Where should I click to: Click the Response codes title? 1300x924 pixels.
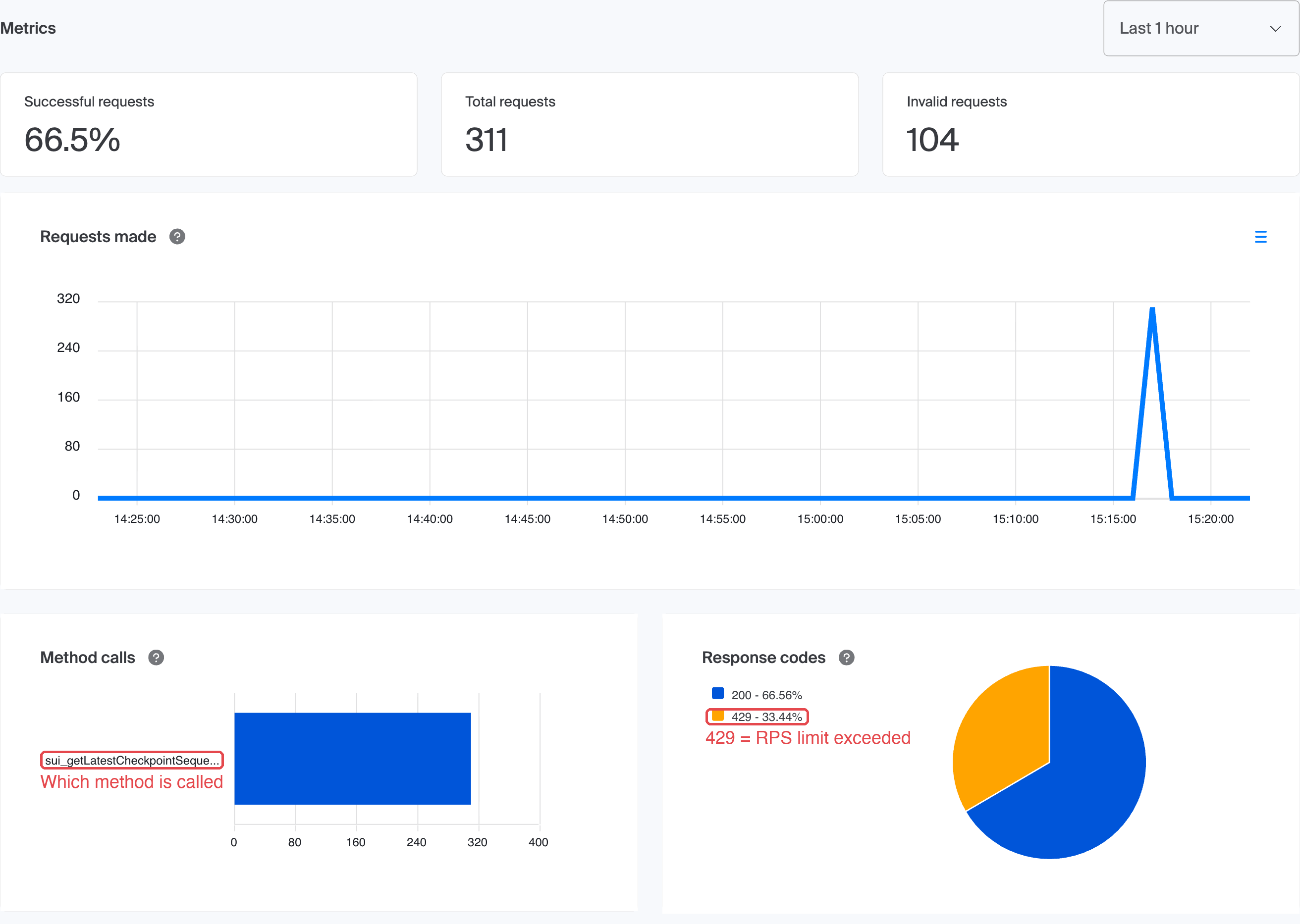(763, 658)
